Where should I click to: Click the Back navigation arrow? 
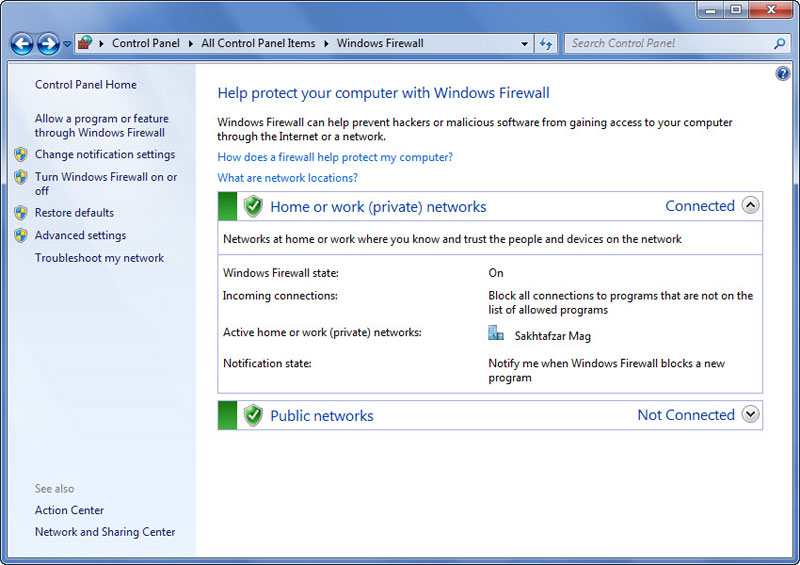22,44
